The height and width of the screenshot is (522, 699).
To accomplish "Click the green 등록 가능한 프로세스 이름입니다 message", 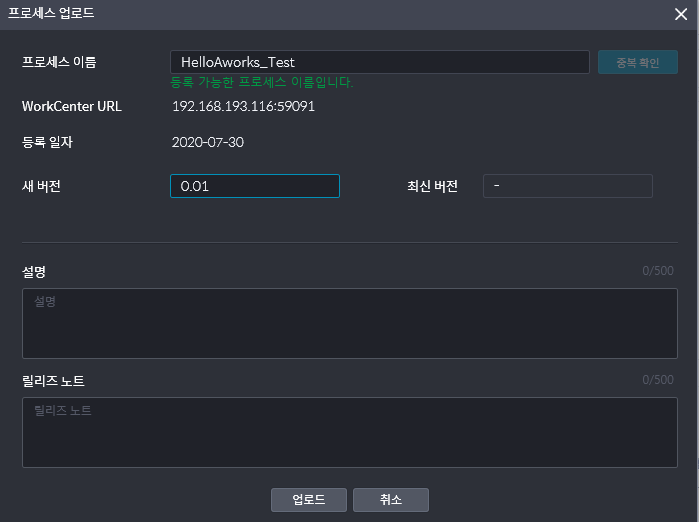I will coord(262,82).
